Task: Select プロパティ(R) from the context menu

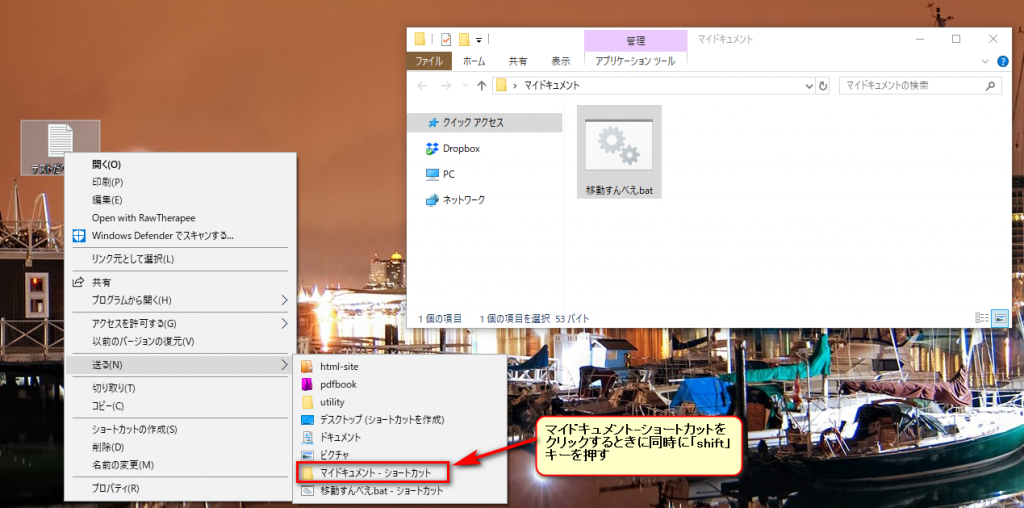Action: click(115, 489)
